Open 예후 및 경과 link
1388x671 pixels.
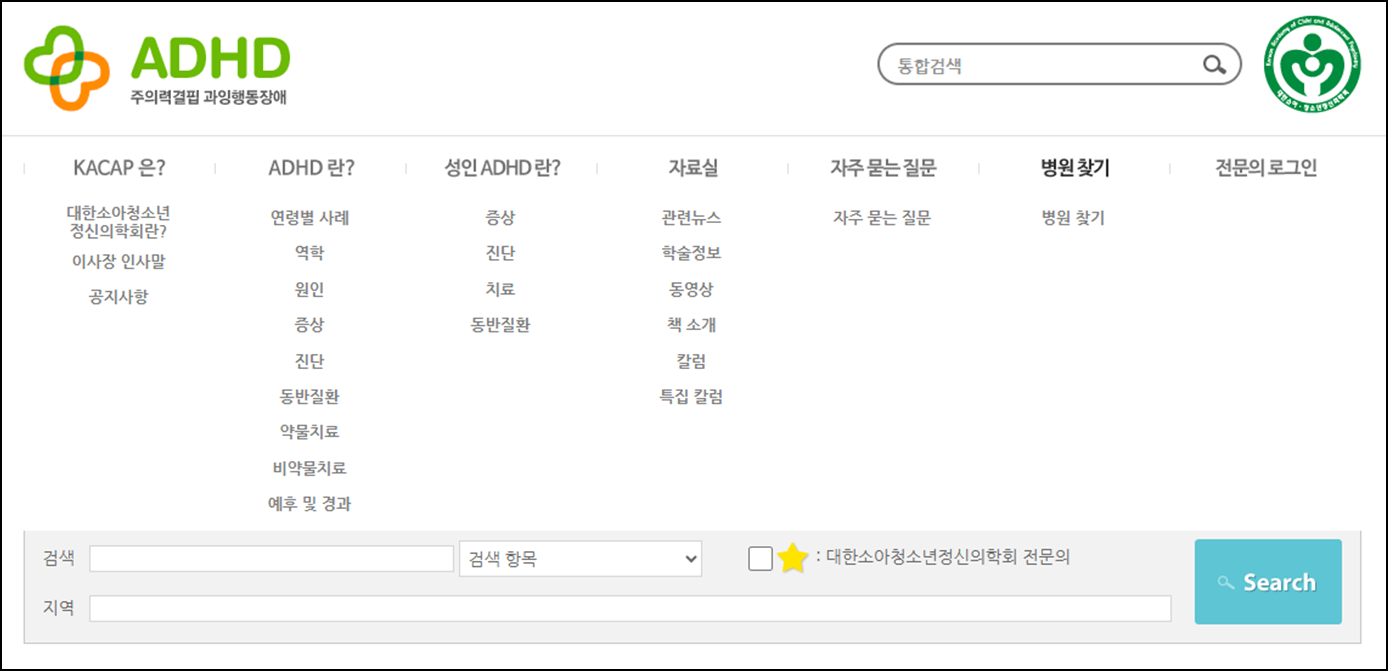pyautogui.click(x=310, y=504)
